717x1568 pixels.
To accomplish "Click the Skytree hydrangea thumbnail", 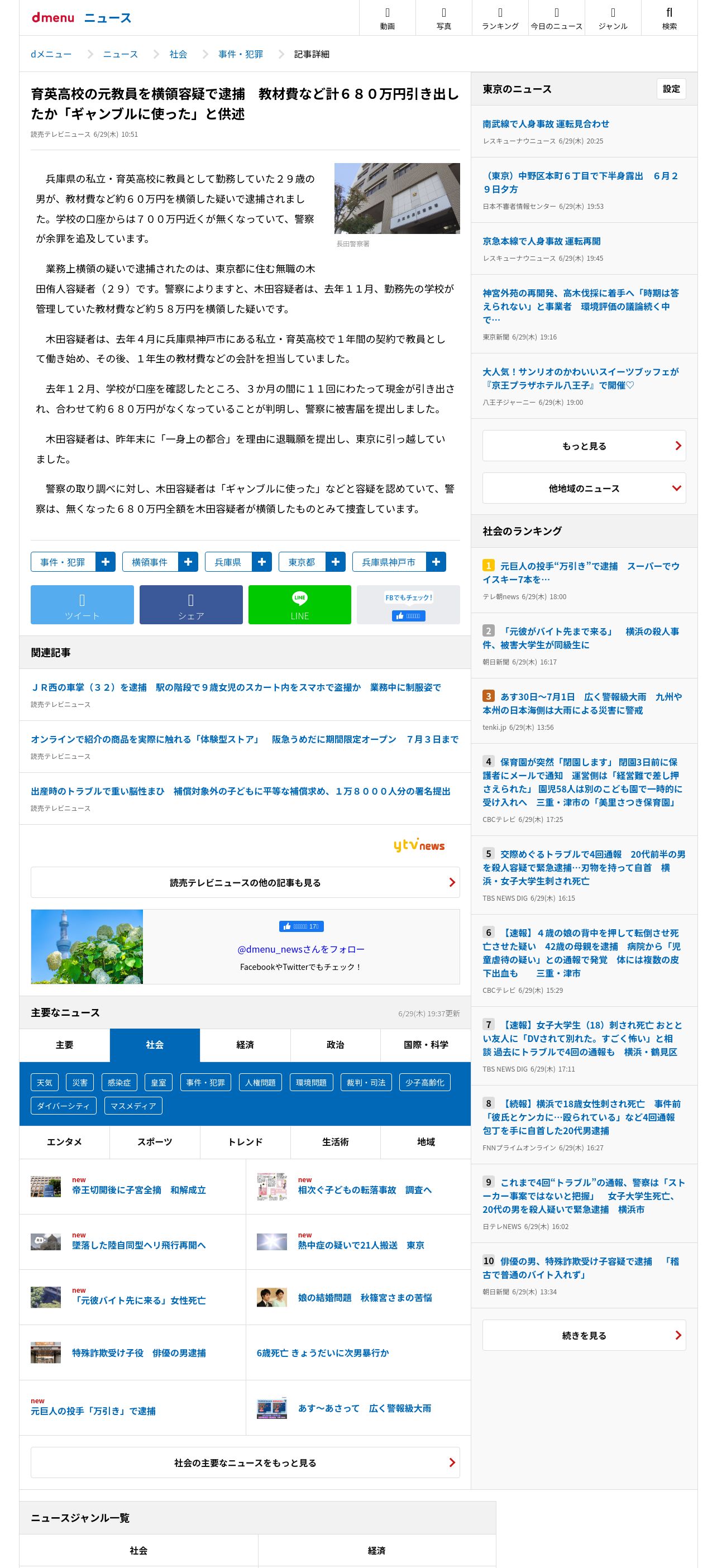I will pos(87,946).
